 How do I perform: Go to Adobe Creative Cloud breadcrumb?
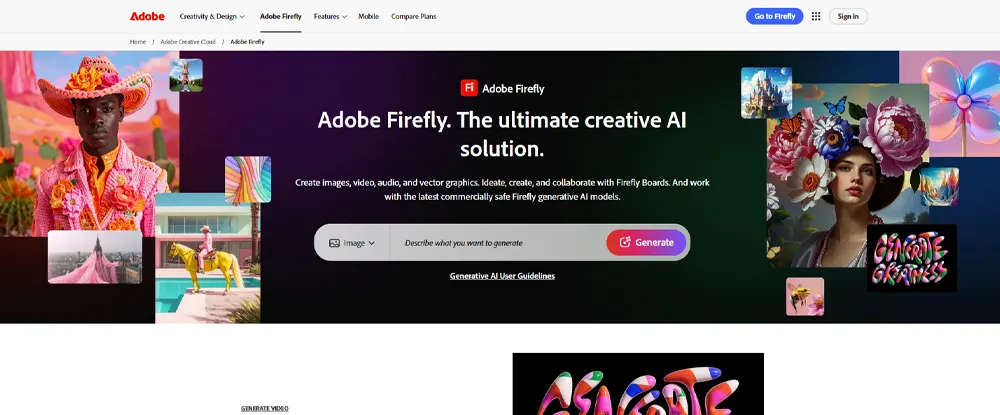point(188,41)
